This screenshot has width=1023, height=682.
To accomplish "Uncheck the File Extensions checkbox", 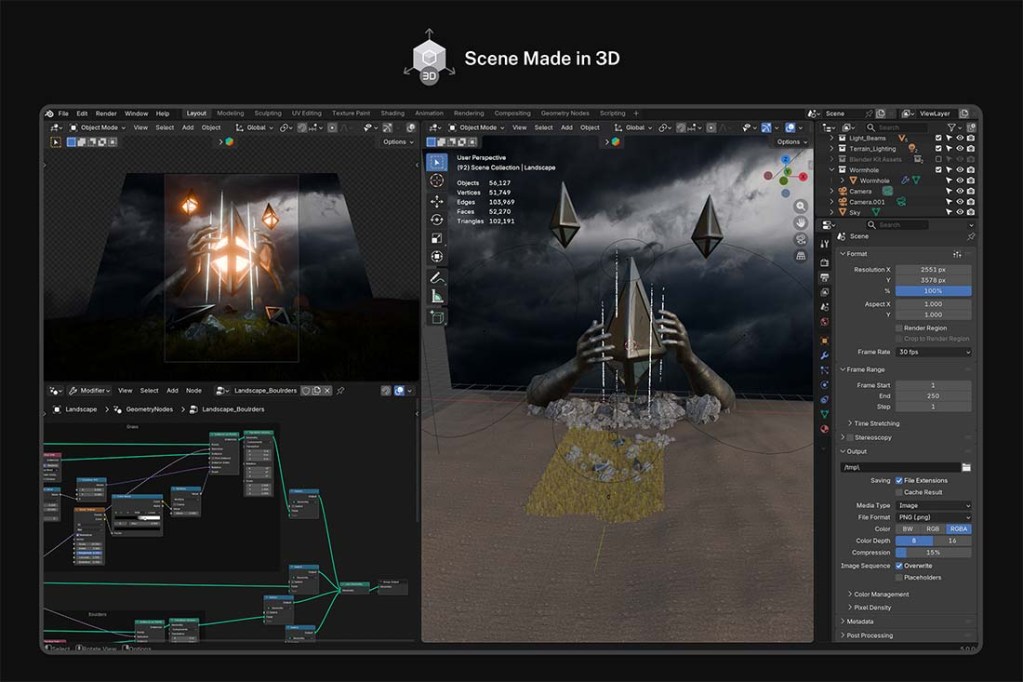I will coord(899,480).
